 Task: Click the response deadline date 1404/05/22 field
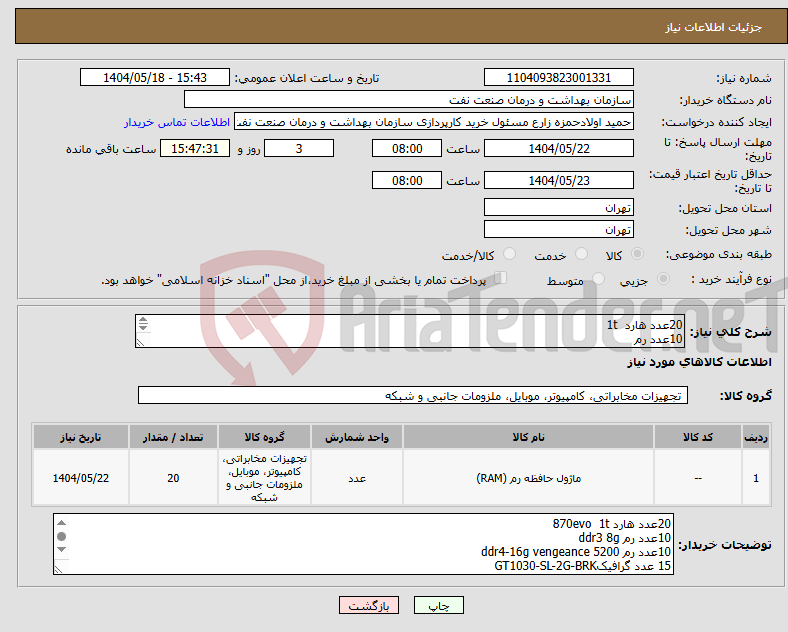click(x=558, y=149)
